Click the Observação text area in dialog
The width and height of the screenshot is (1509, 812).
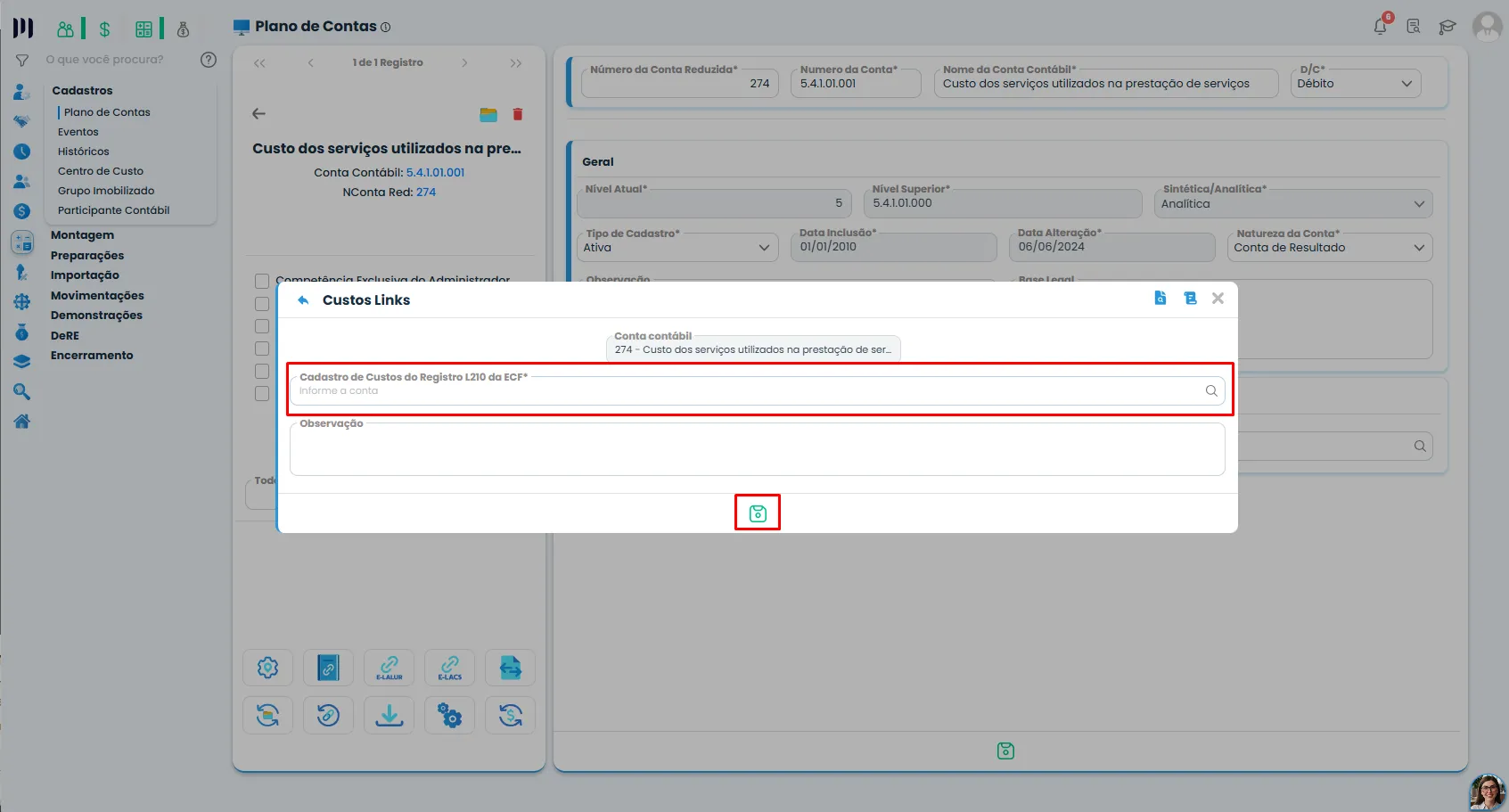point(758,449)
